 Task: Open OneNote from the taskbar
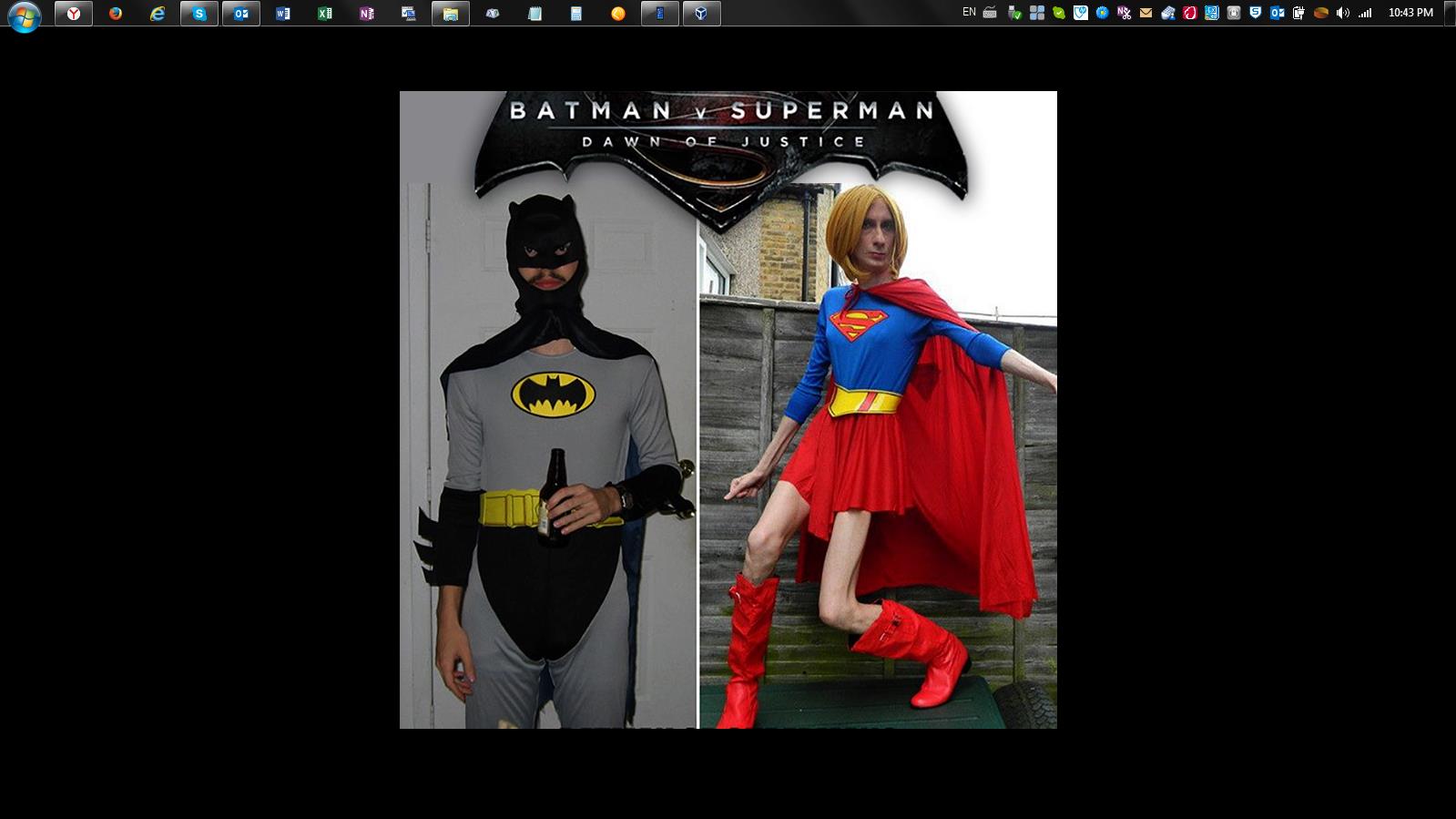click(x=367, y=14)
